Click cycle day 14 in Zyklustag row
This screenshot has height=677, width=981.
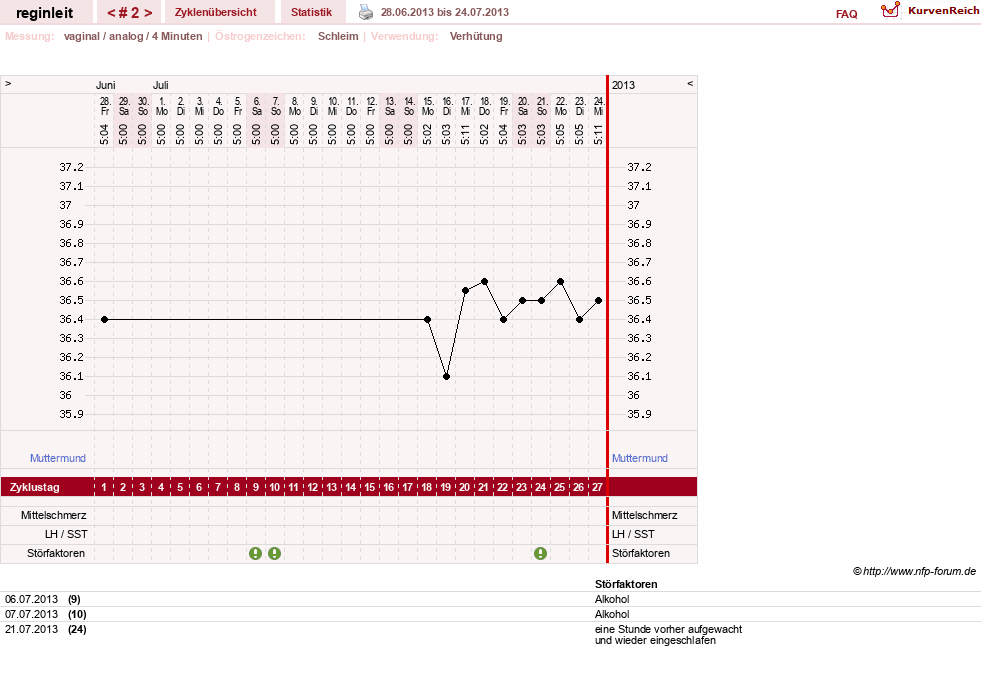tap(351, 487)
